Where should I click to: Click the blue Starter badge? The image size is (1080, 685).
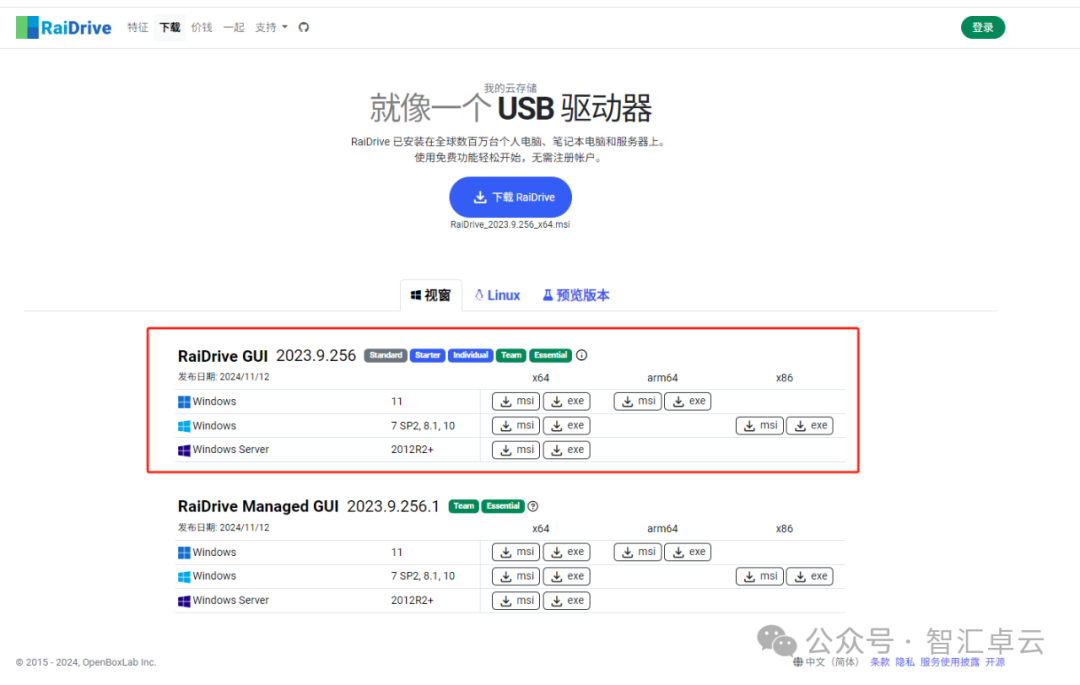click(x=428, y=355)
